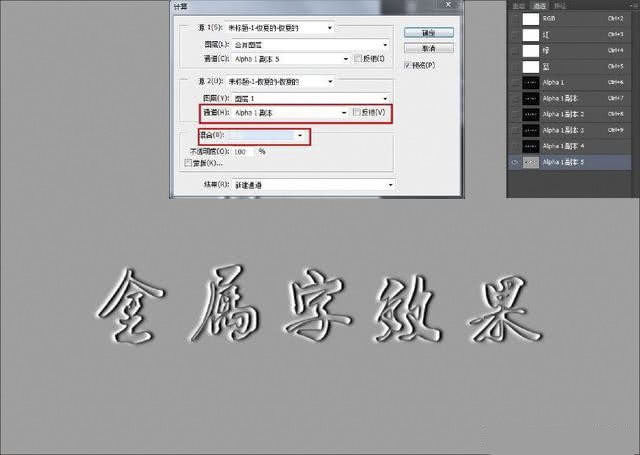Open Source 1 Channel dropdown showing Alpha 1 副本 5
The image size is (640, 455).
pos(291,59)
